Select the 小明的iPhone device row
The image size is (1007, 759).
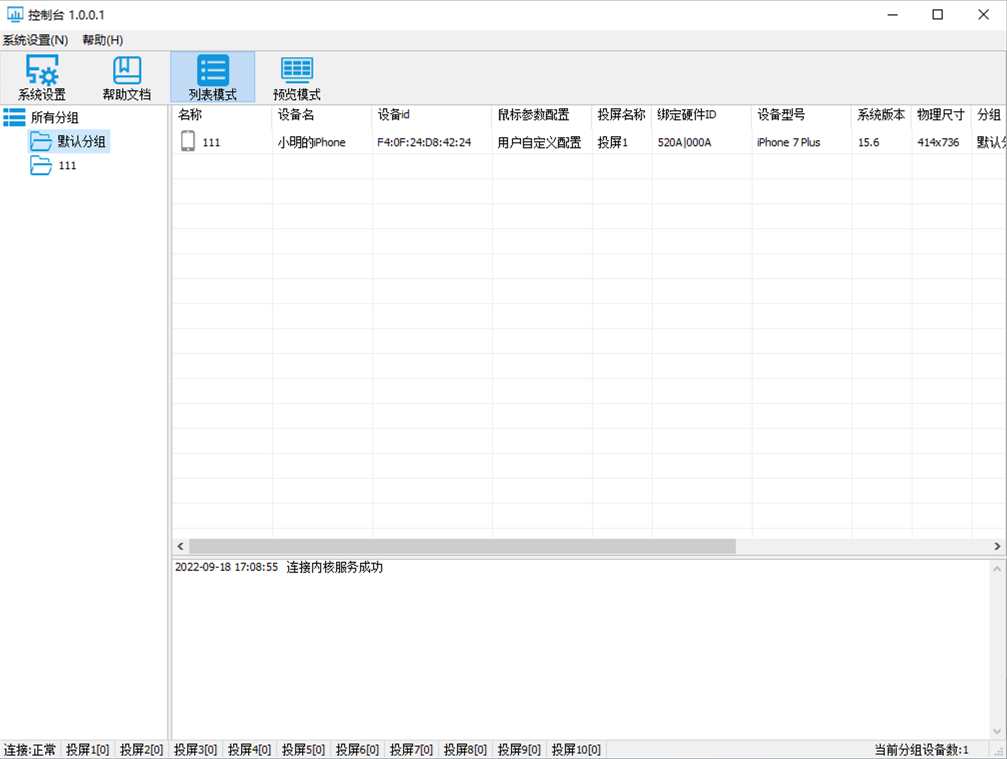click(312, 143)
